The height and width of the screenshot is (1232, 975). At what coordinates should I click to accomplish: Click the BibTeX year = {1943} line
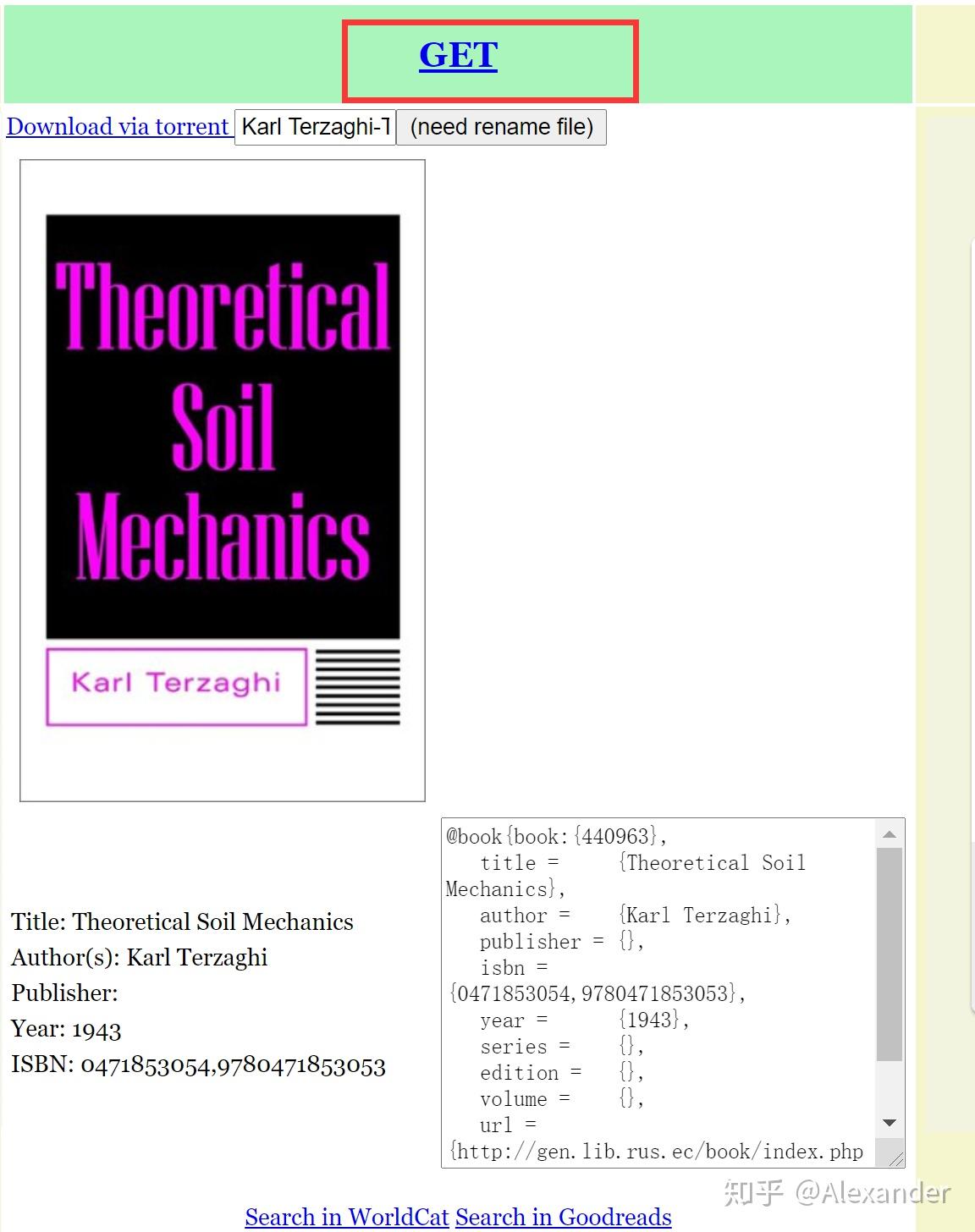584,1020
